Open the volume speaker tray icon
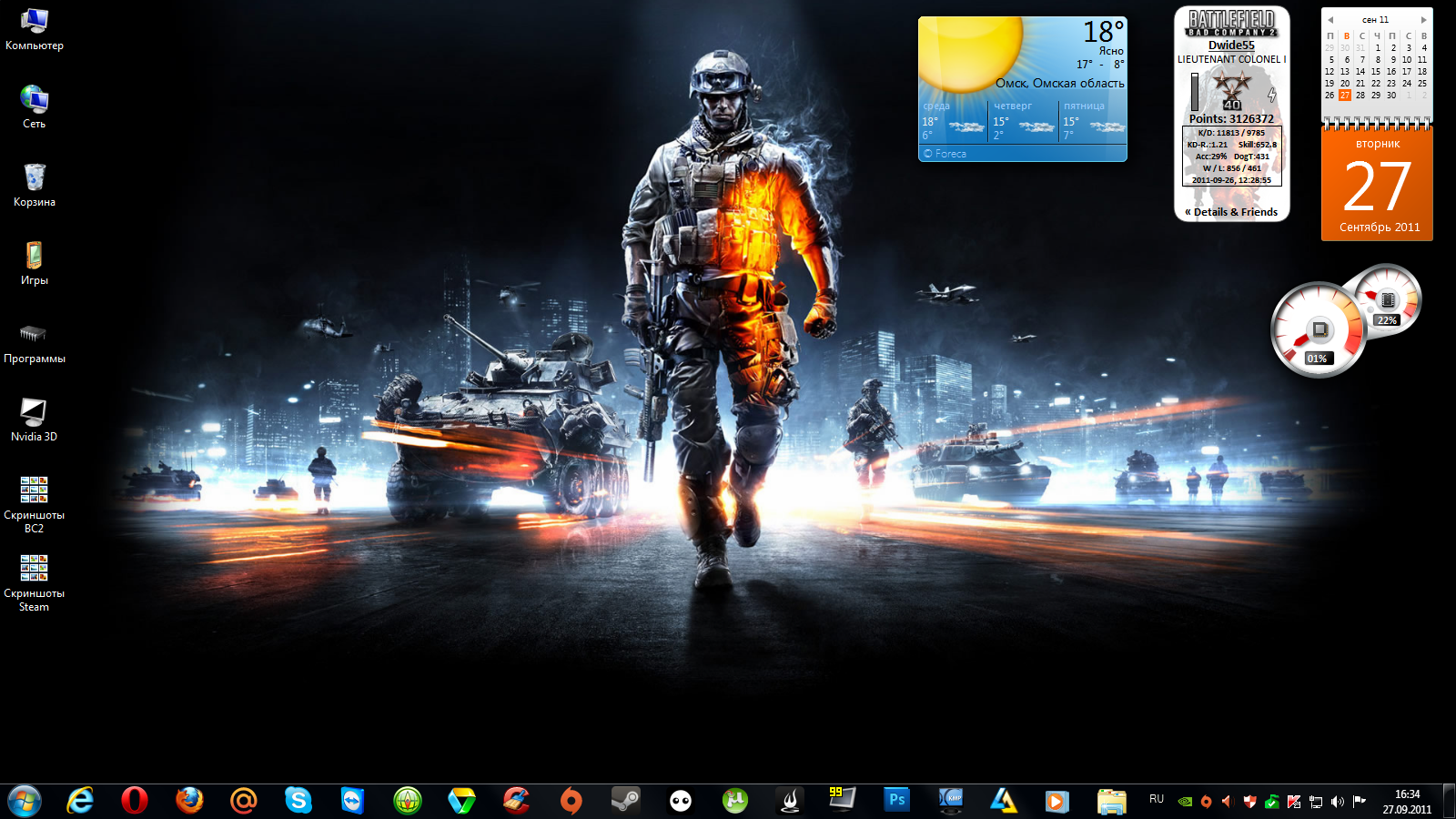Image resolution: width=1456 pixels, height=819 pixels. pos(1337,802)
